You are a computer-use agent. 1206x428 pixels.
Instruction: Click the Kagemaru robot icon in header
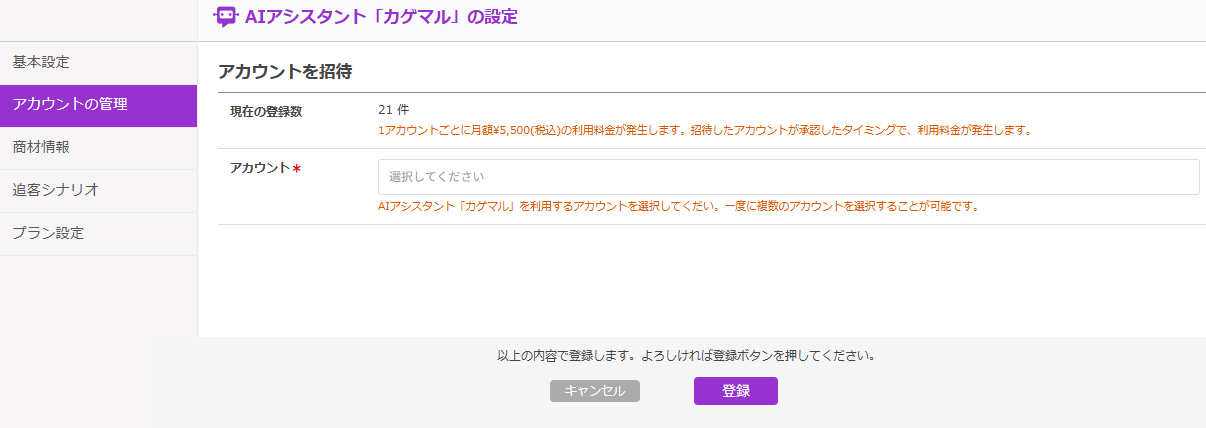click(x=226, y=16)
